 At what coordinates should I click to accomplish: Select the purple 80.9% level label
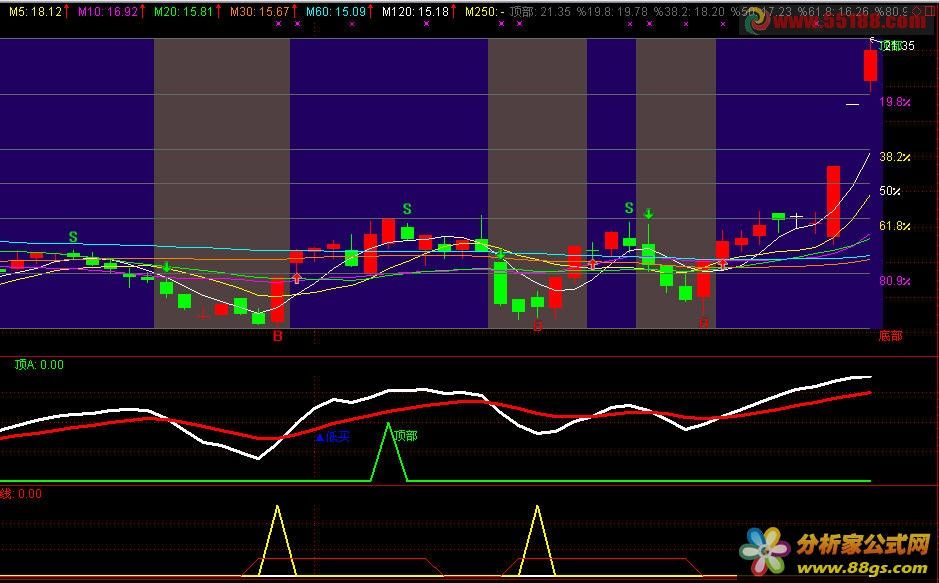[895, 281]
